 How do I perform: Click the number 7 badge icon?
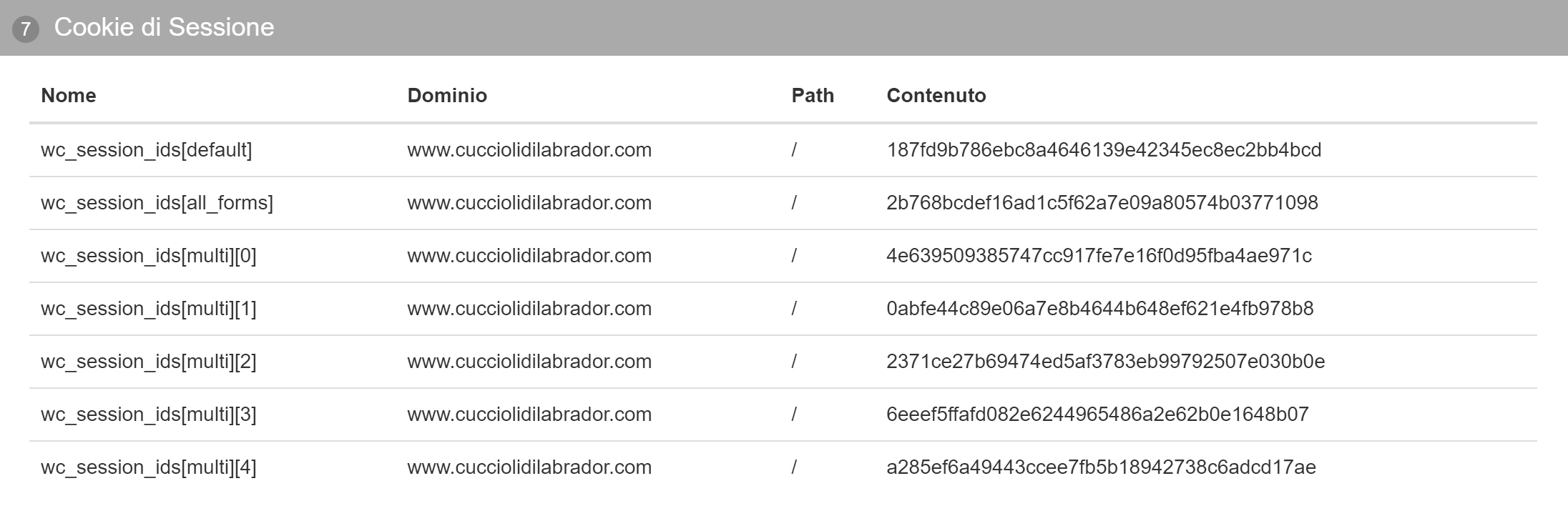coord(26,29)
